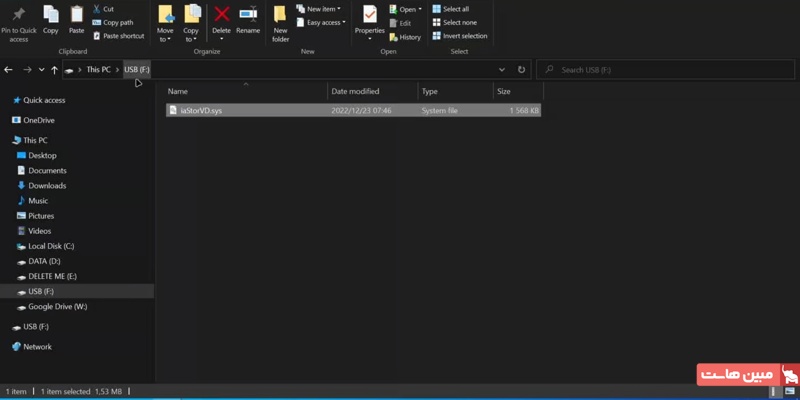Open the Copy to menu
Viewport: 800px width, 400px height.
191,23
